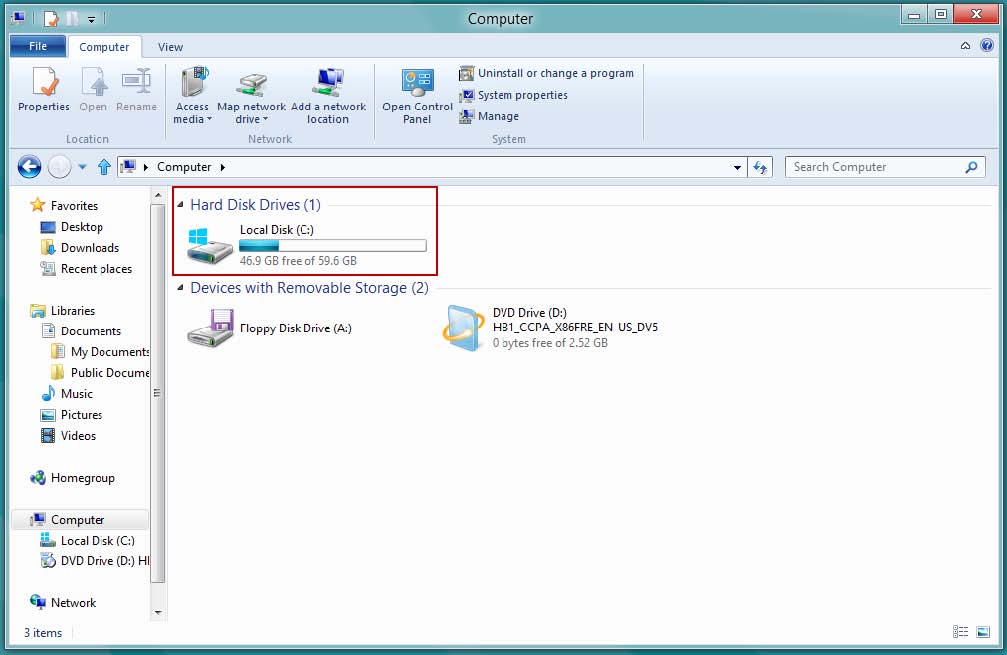Image resolution: width=1007 pixels, height=655 pixels.
Task: Open the File menu tab
Action: 38,47
